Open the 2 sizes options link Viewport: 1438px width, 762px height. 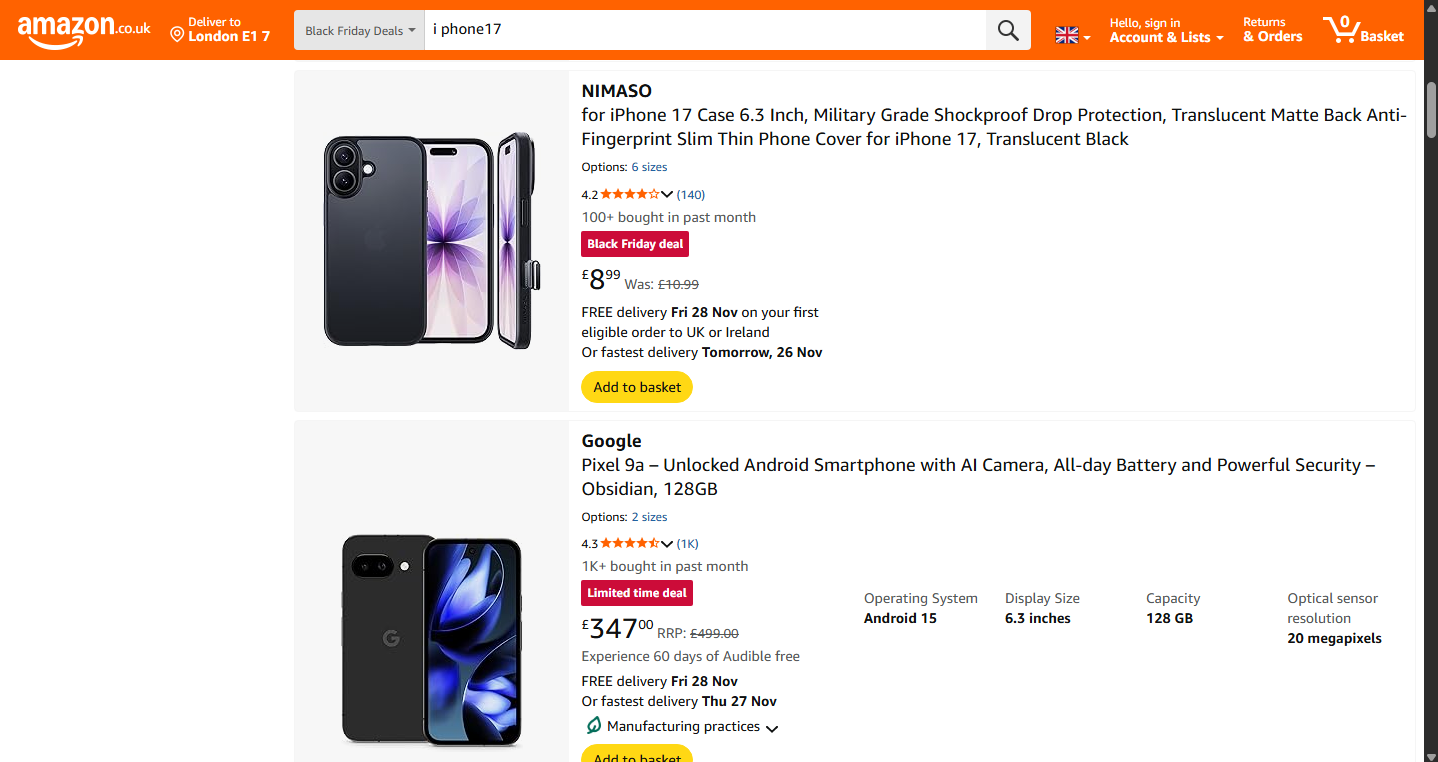pos(649,517)
